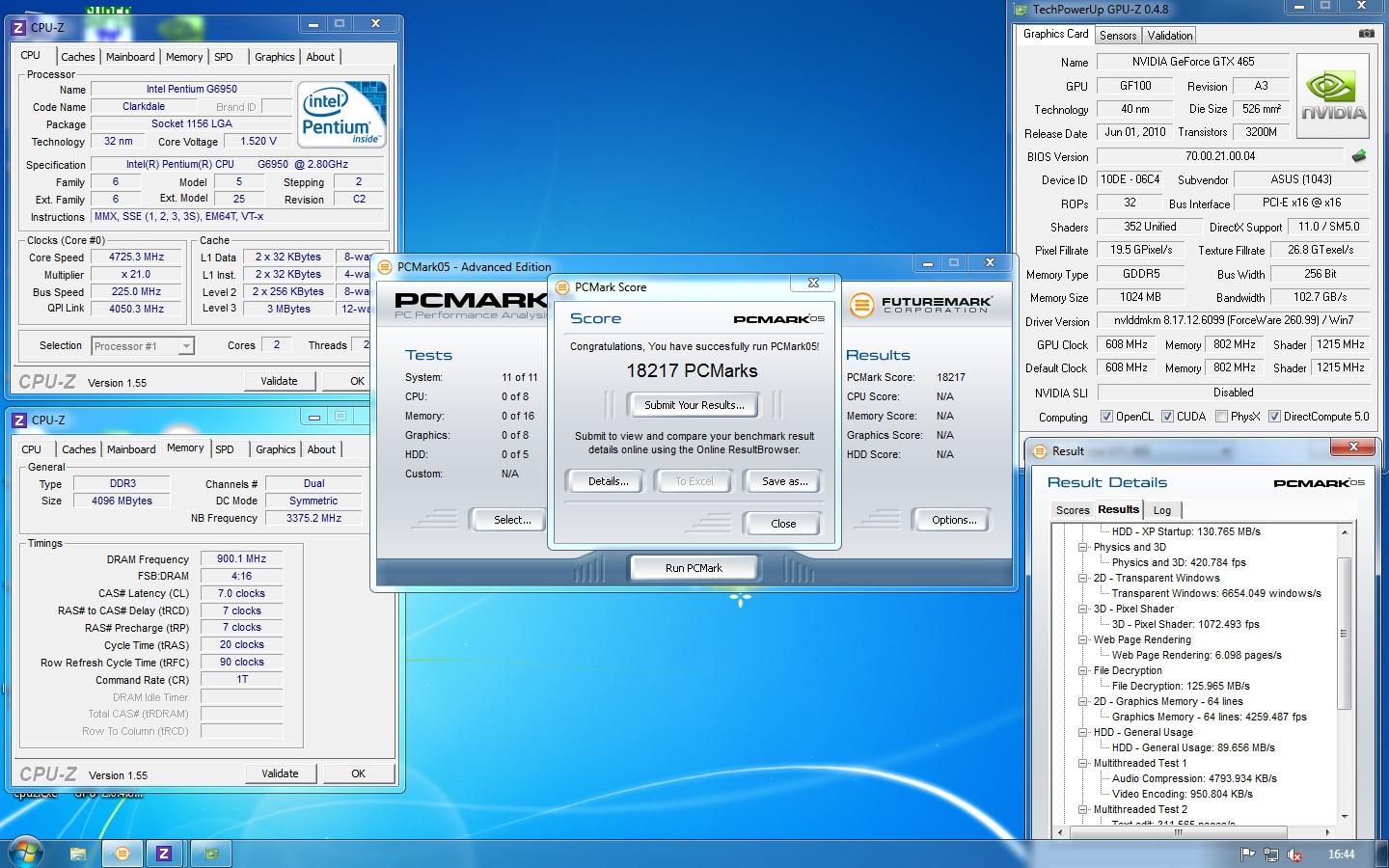
Task: Open the Log tab in Result Details
Action: (1162, 510)
